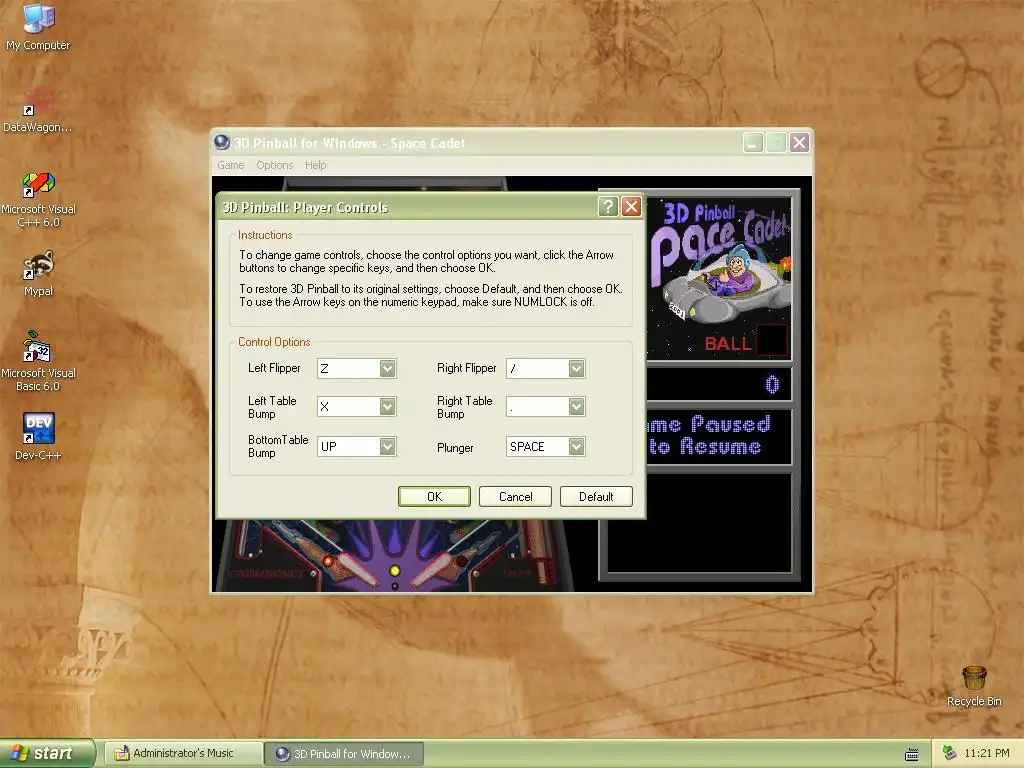Click the system tray icon beside the clock
The height and width of the screenshot is (768, 1024).
(x=949, y=754)
